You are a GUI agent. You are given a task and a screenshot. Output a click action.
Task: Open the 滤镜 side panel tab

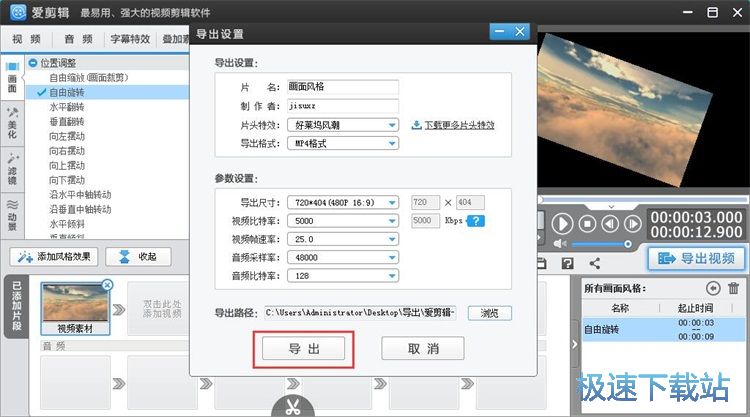point(12,170)
